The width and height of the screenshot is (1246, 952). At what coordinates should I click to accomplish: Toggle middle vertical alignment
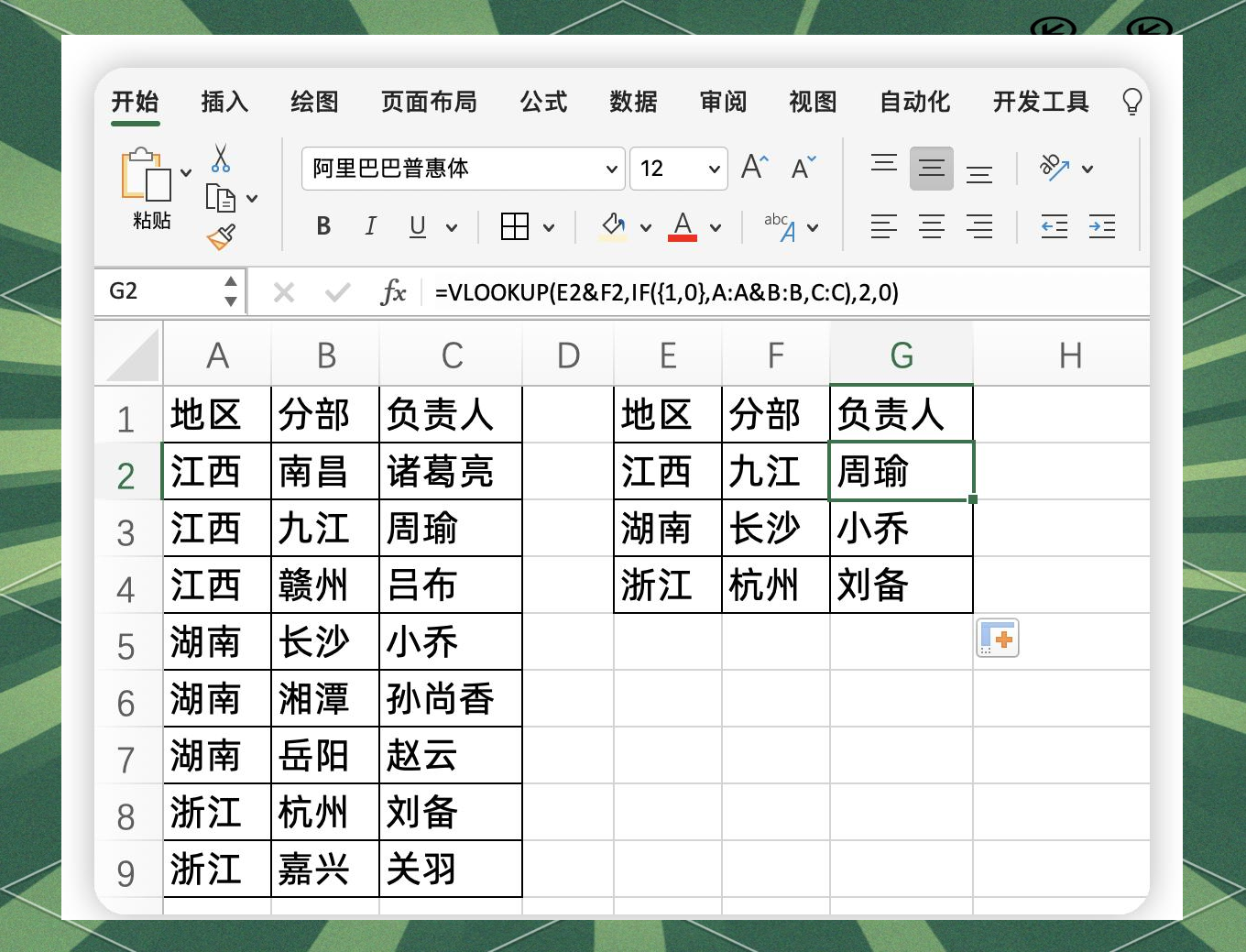point(932,169)
